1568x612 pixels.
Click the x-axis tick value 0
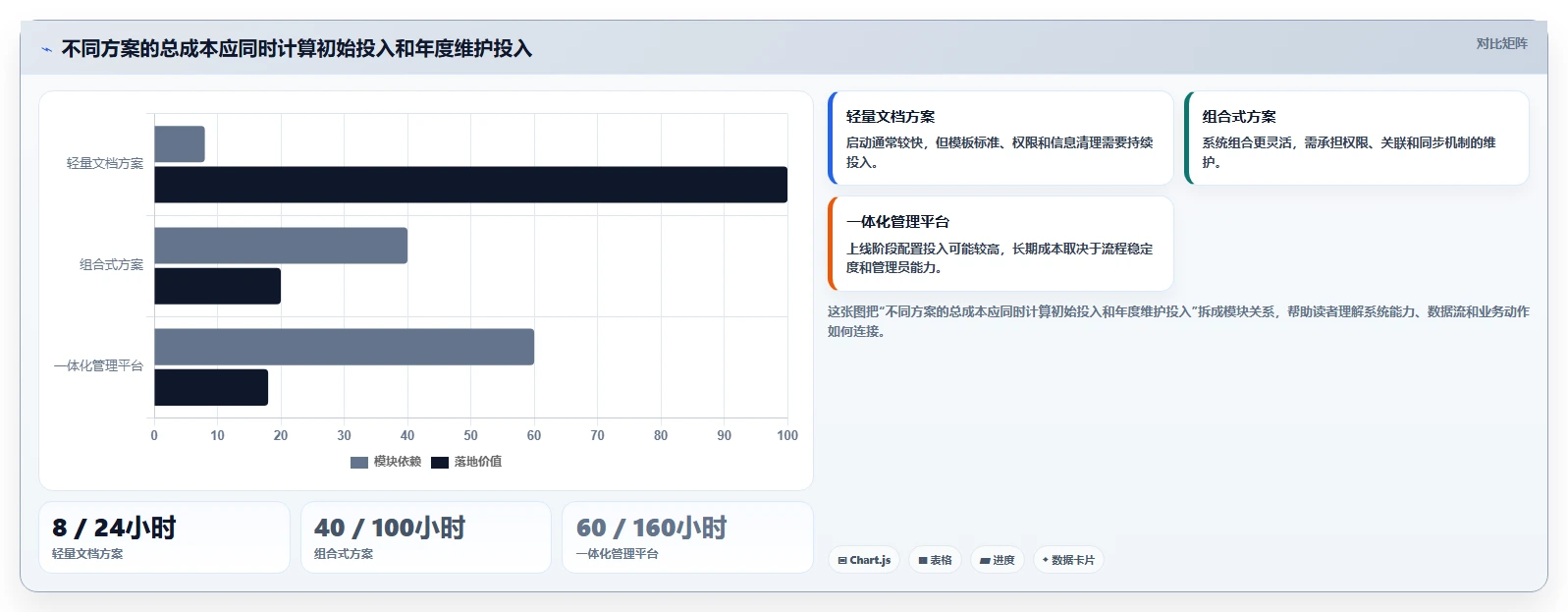click(154, 435)
